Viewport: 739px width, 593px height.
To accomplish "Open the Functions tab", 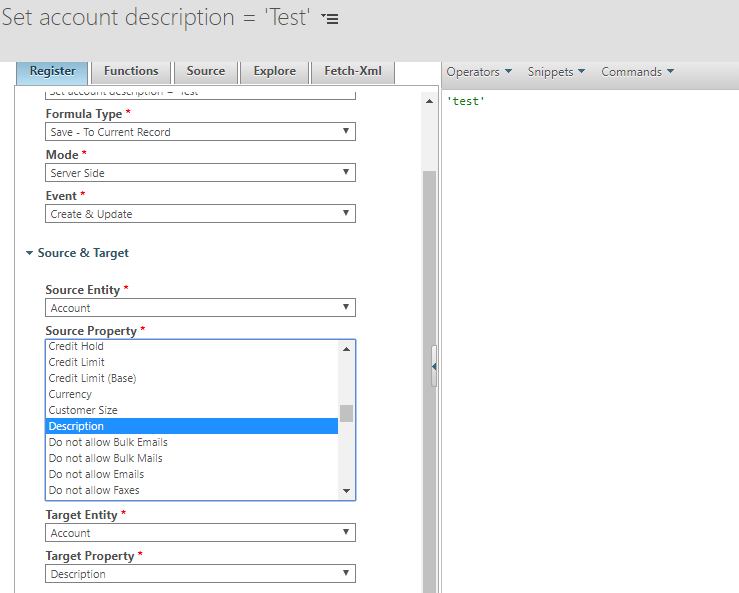I will coord(131,72).
